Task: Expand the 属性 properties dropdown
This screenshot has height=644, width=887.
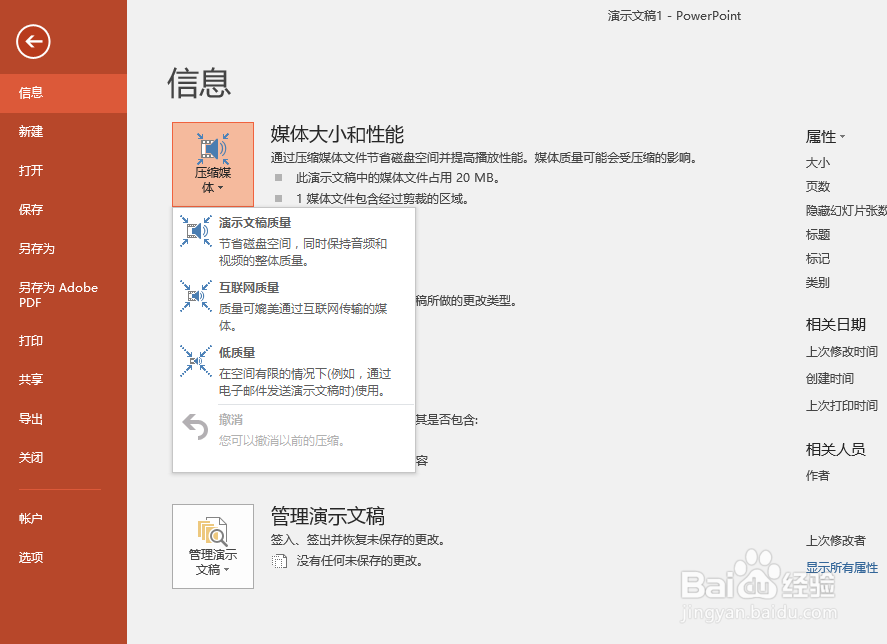Action: [x=825, y=136]
